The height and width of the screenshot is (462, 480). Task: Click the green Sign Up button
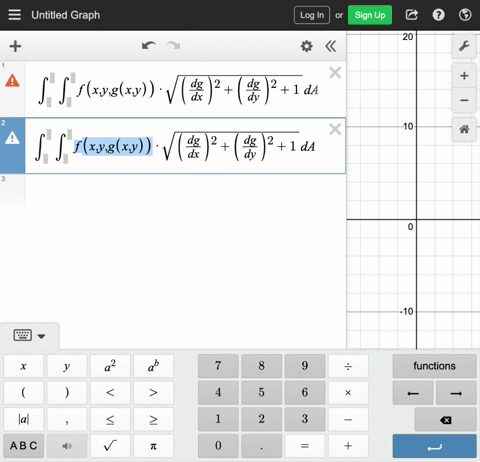370,15
